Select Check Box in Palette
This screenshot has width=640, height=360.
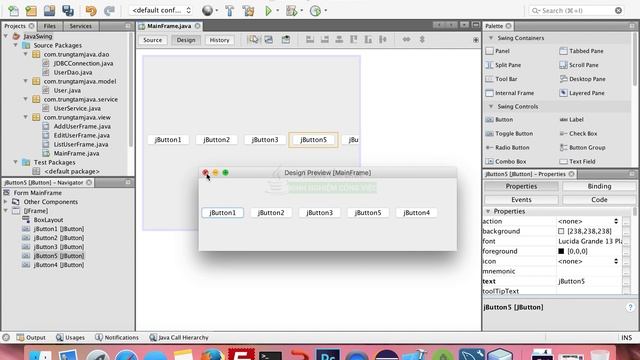pyautogui.click(x=578, y=133)
